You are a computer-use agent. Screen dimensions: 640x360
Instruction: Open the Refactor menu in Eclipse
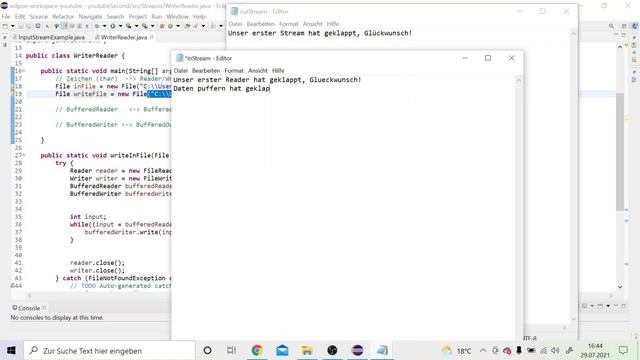pos(63,16)
